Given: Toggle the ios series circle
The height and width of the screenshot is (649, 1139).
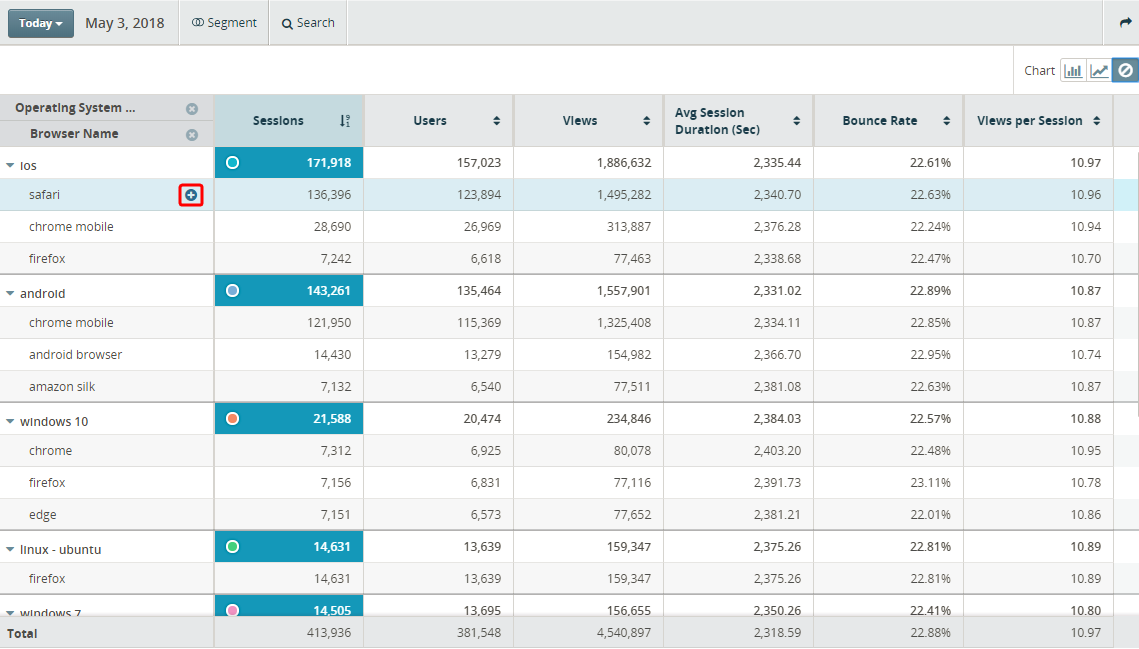Looking at the screenshot, I should pos(232,163).
